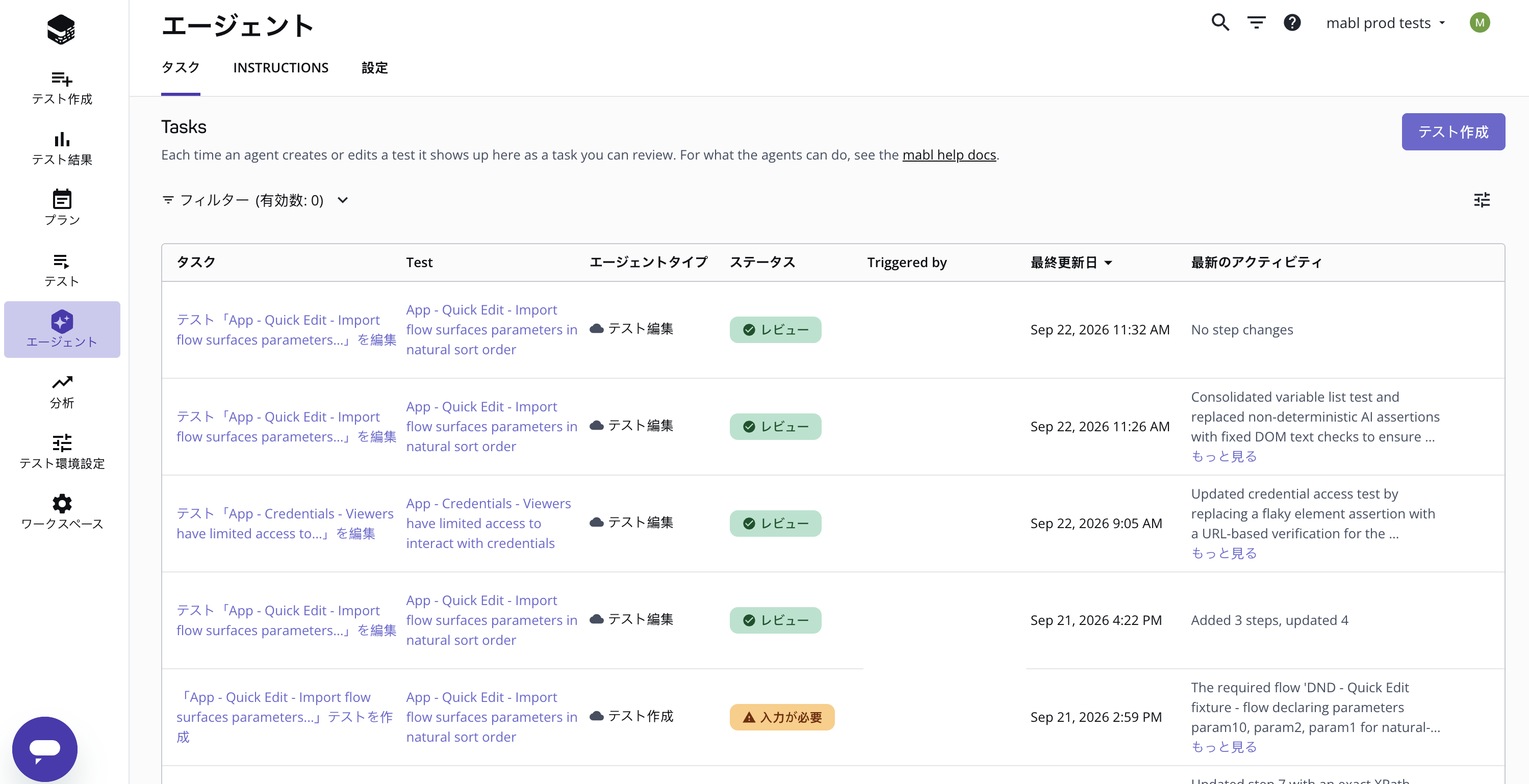The image size is (1529, 784).
Task: Sort by 最終更新日 column header
Action: [x=1071, y=262]
